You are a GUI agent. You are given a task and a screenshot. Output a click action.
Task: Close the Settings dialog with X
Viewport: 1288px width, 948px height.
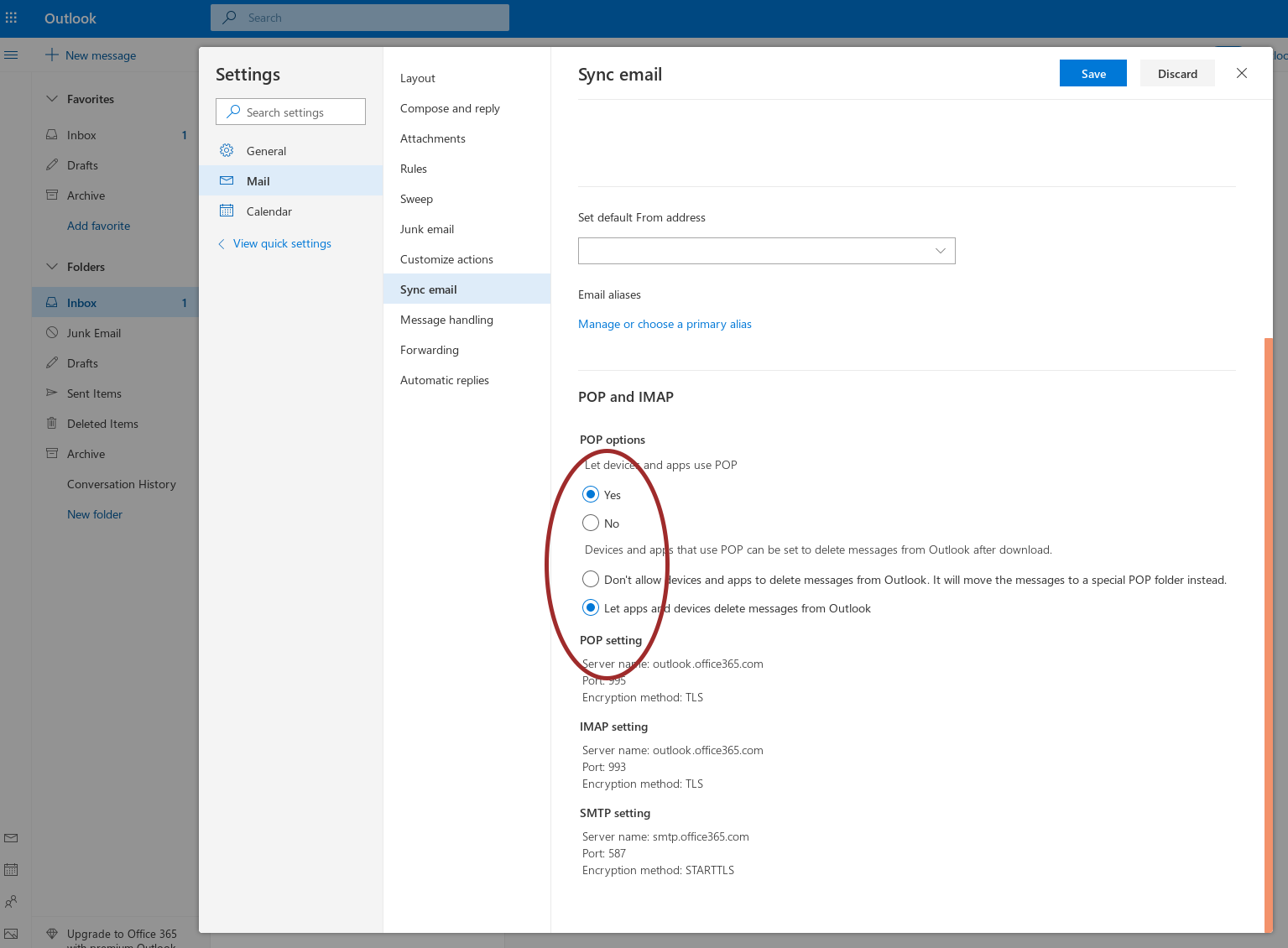point(1242,73)
